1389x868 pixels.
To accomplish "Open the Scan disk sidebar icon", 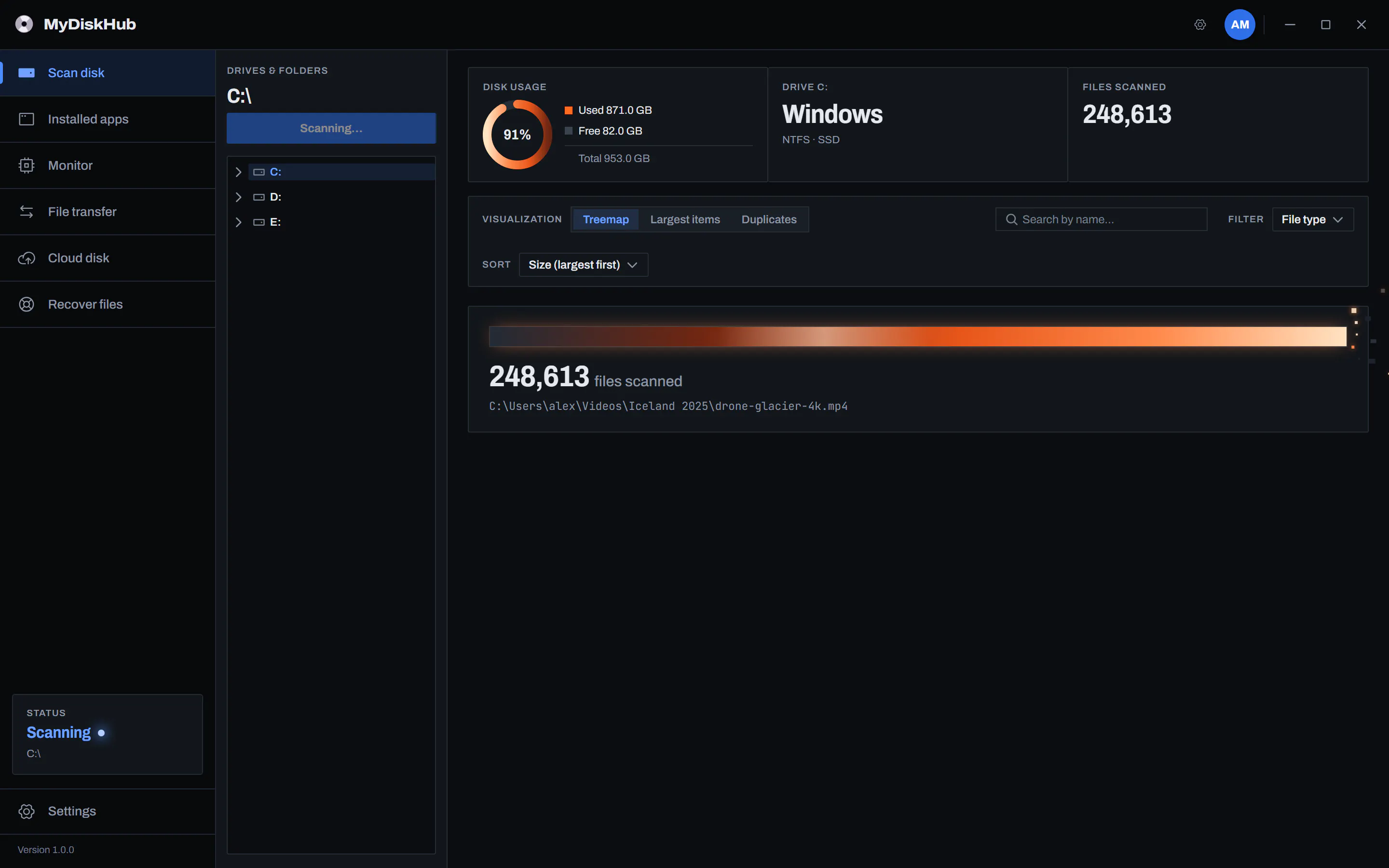I will tap(27, 73).
